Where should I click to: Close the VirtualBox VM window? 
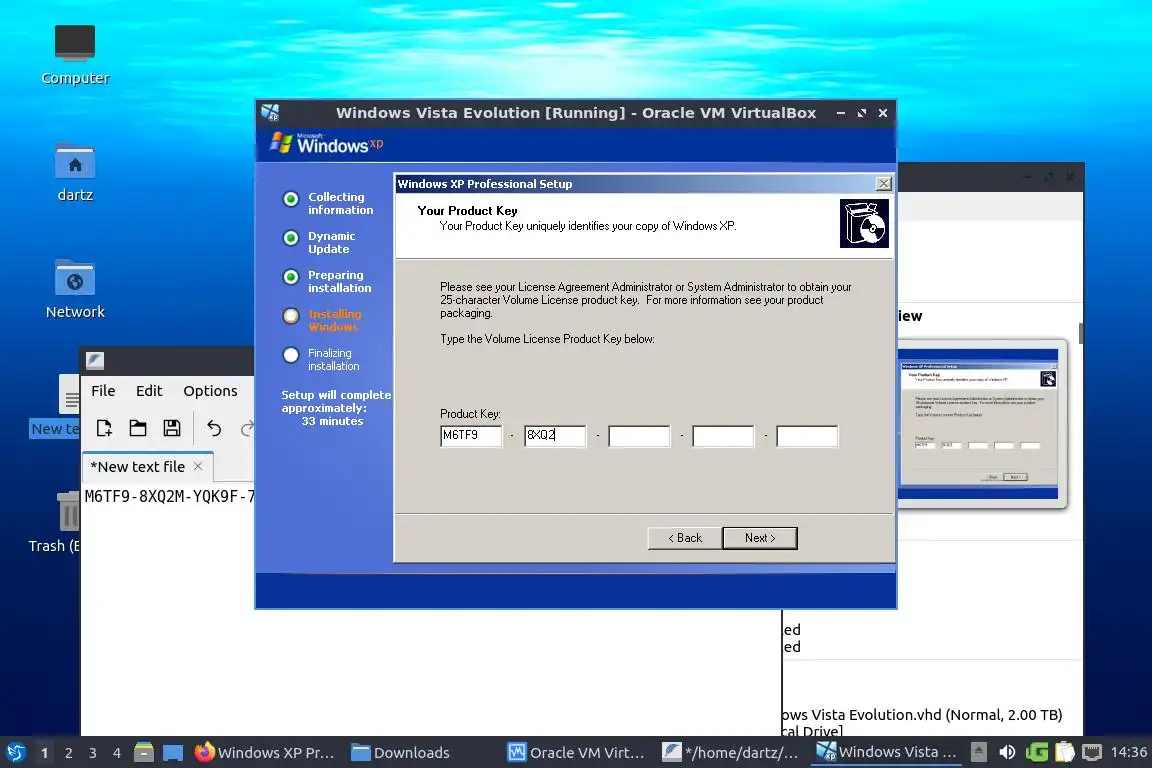(883, 113)
